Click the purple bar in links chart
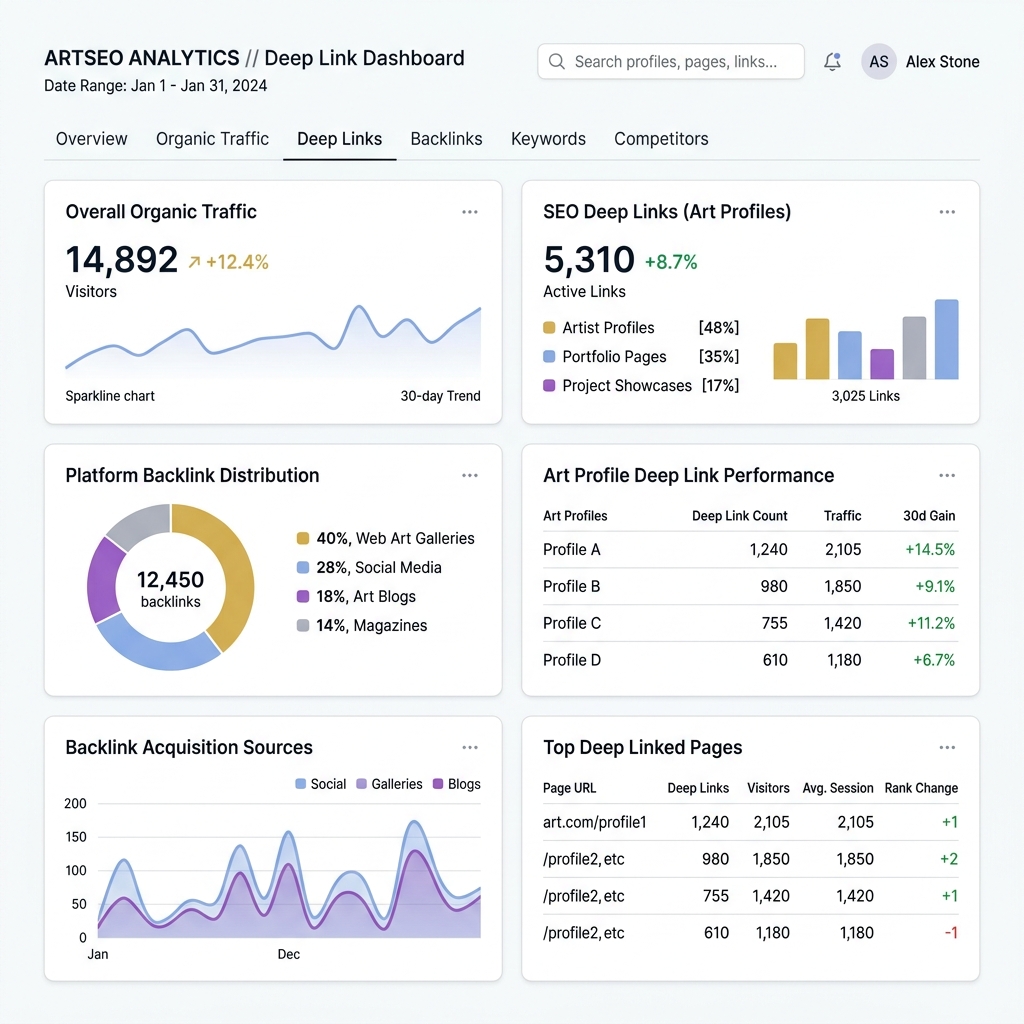 tap(882, 364)
